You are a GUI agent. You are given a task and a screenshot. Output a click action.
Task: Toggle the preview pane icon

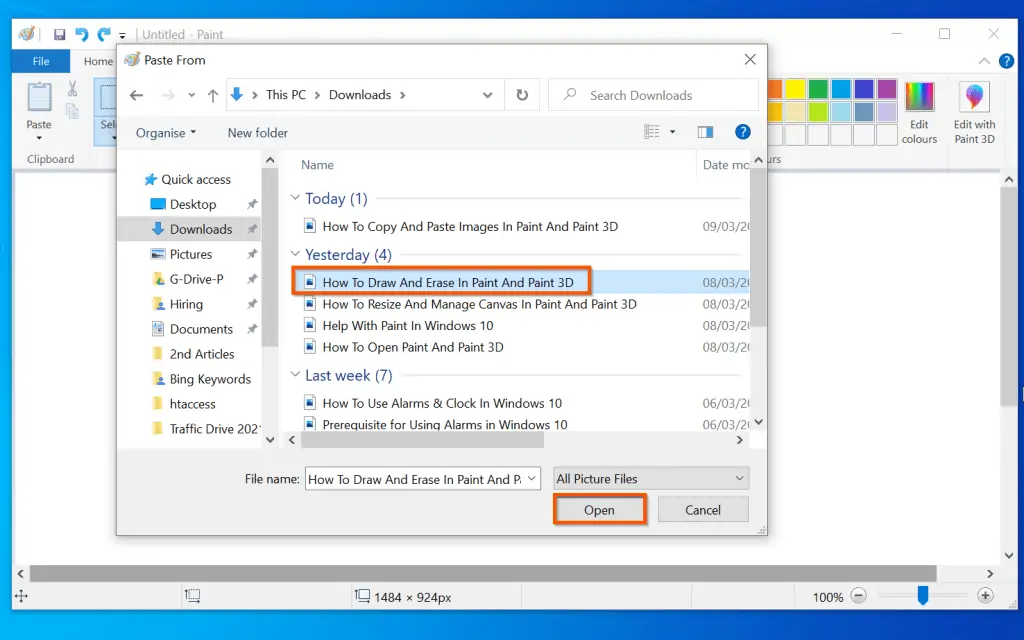coord(705,133)
